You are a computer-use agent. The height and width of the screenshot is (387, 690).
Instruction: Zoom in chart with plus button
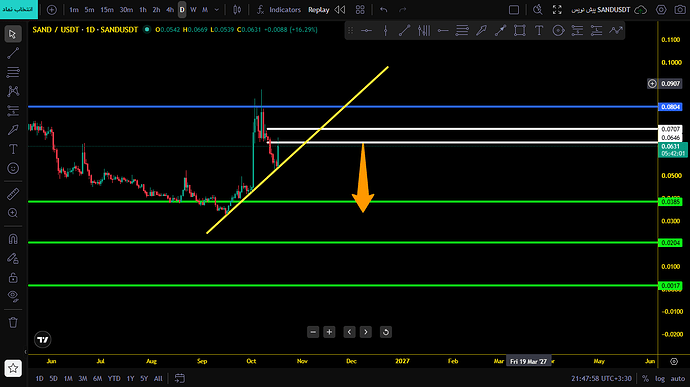point(329,332)
